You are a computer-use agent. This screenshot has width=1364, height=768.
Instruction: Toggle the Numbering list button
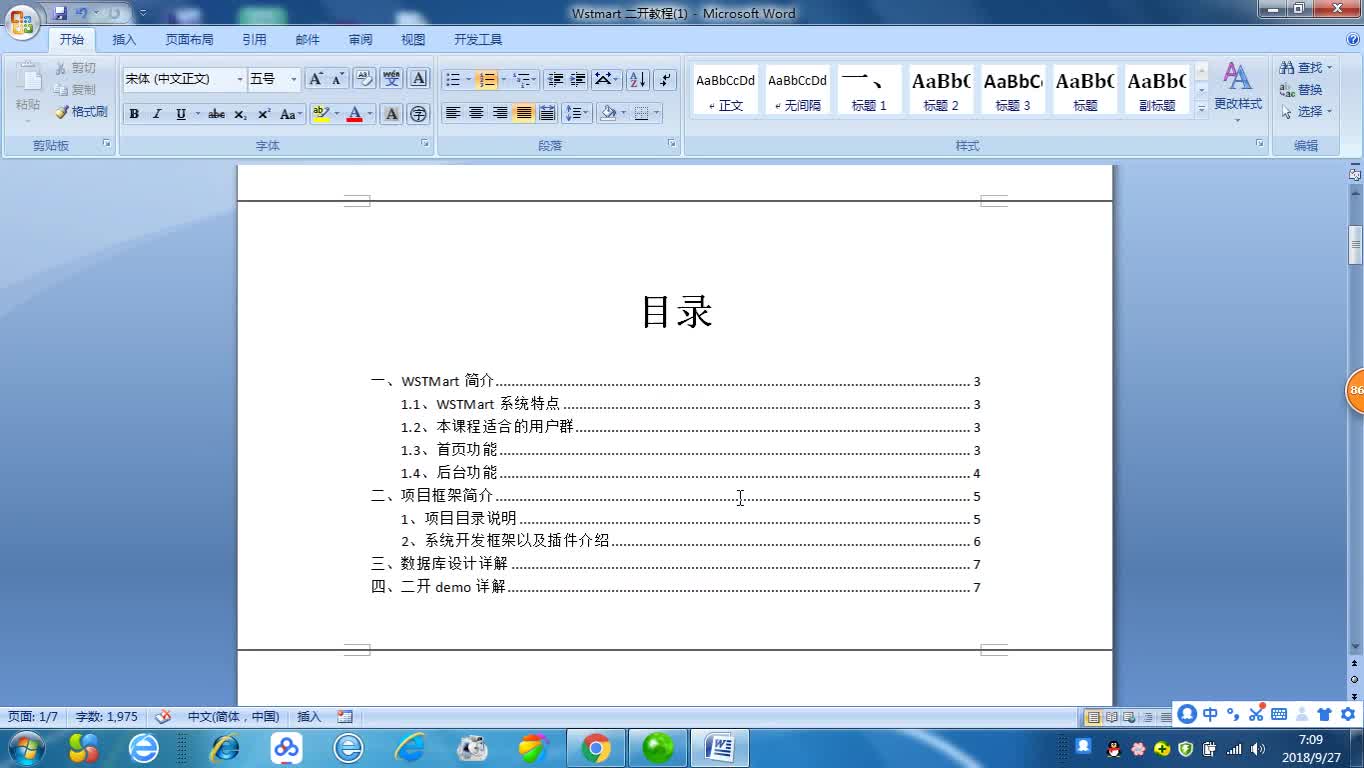487,79
